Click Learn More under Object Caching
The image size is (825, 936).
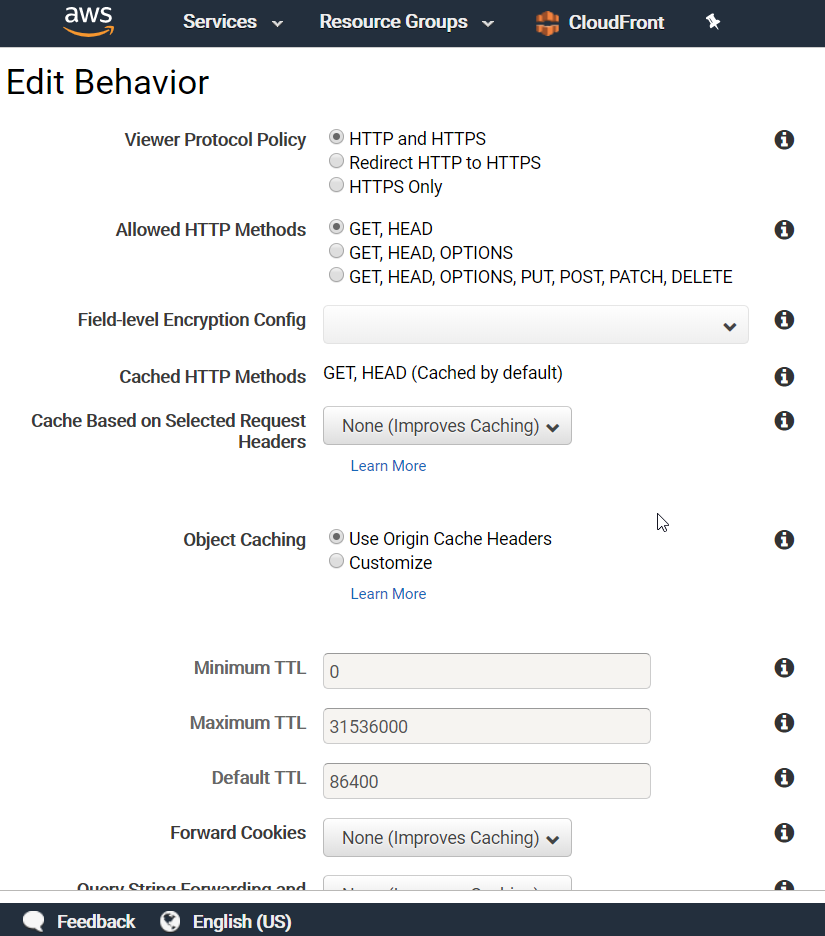pos(388,594)
